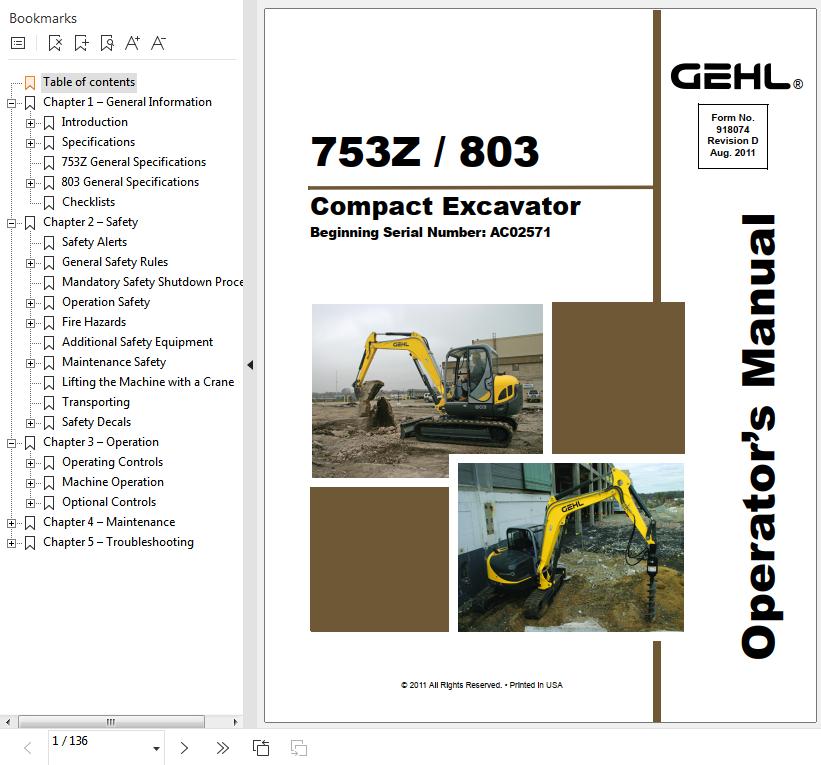The image size is (821, 765).
Task: Click the Table of contents bookmark icon
Action: [30, 83]
